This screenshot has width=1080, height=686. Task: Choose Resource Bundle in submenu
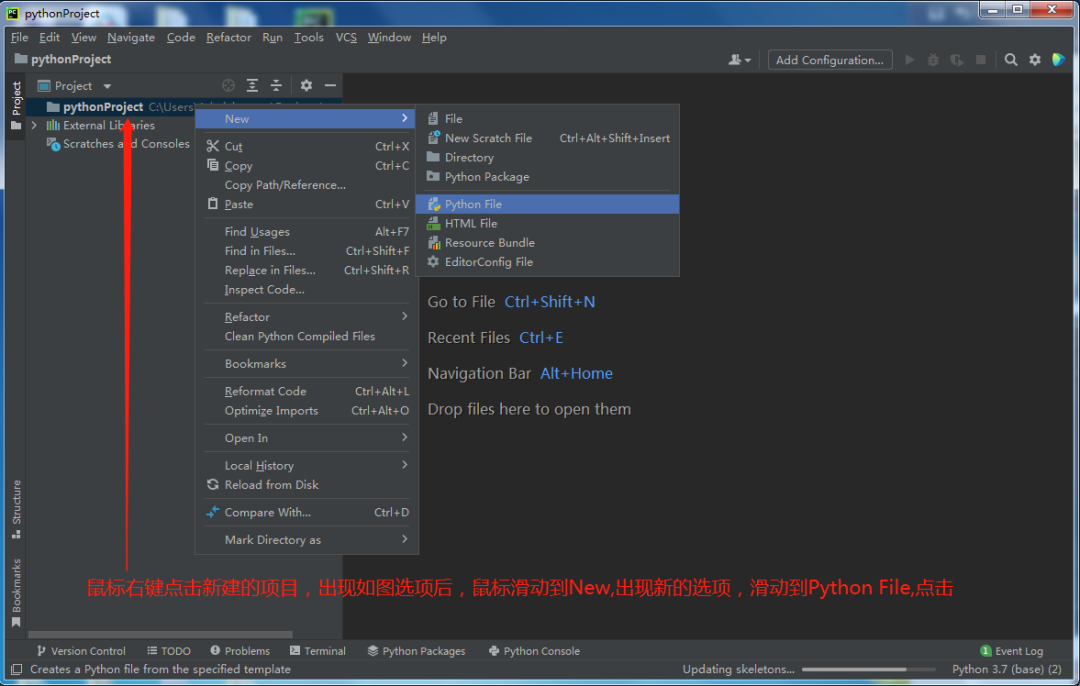click(x=548, y=242)
